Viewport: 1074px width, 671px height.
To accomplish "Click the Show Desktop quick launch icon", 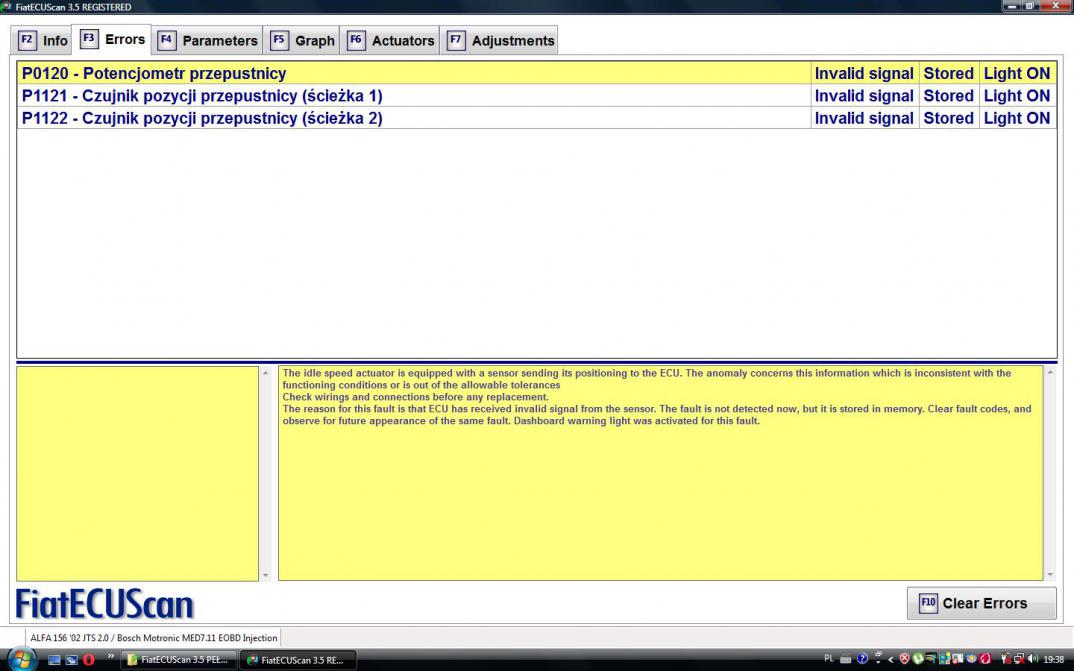I will [x=54, y=660].
